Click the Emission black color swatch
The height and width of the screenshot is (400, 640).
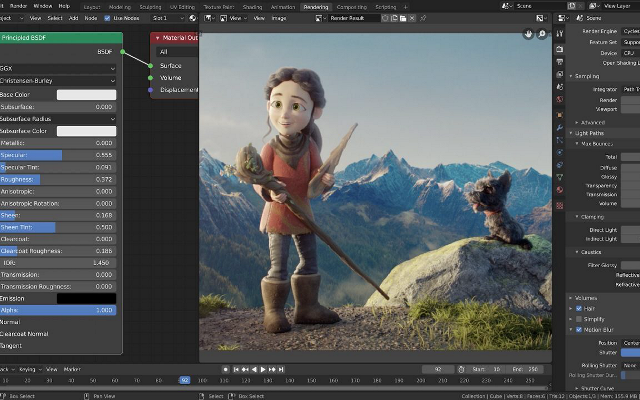click(87, 298)
